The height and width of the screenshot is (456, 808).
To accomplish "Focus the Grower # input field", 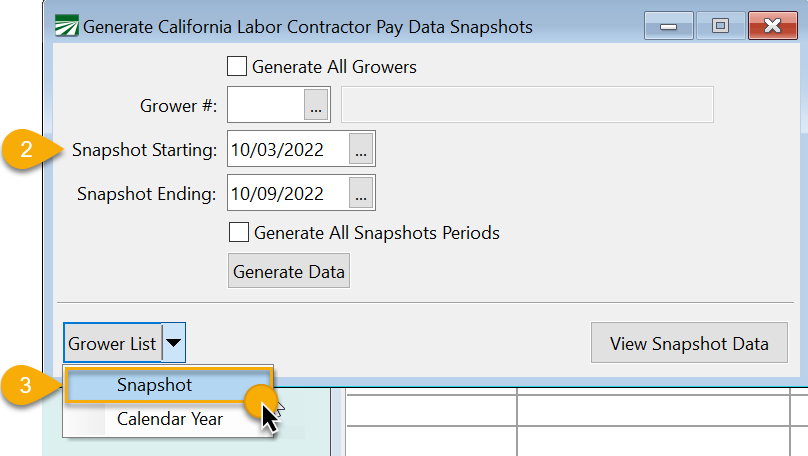I will click(x=265, y=104).
